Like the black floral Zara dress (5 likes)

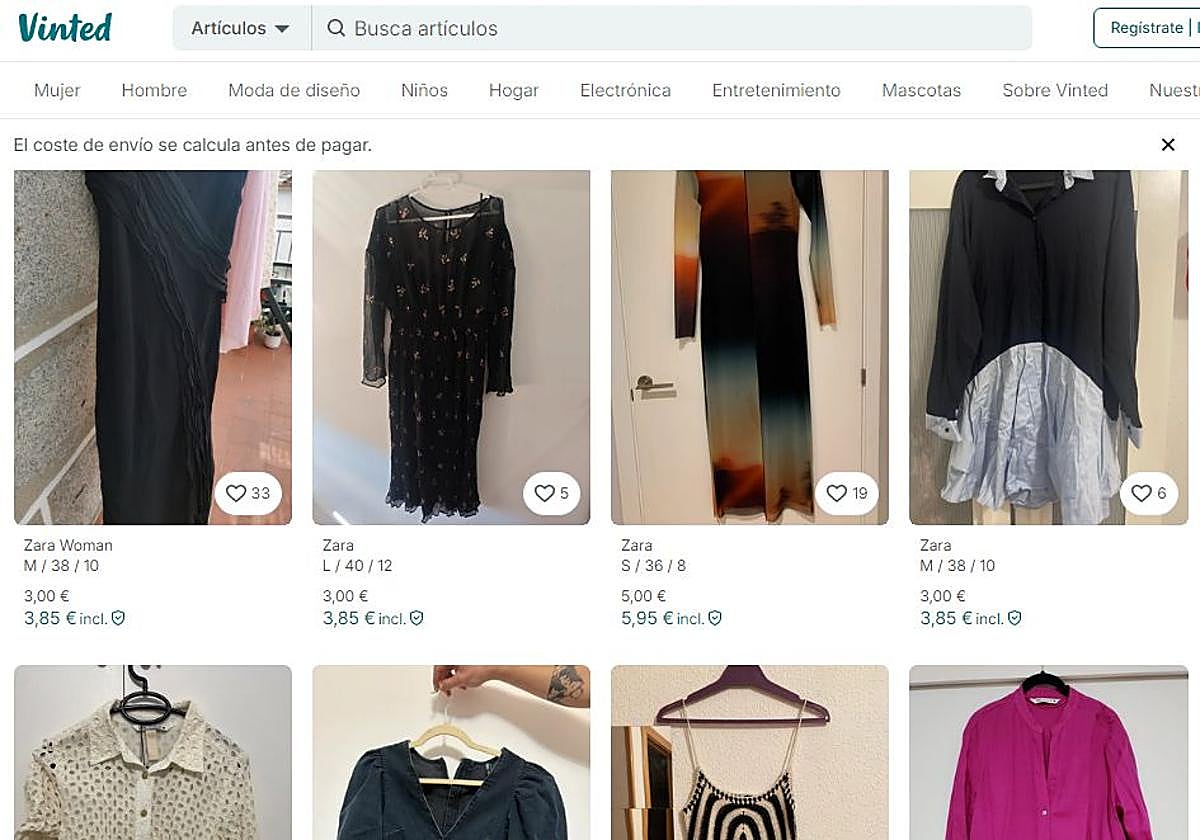[544, 493]
